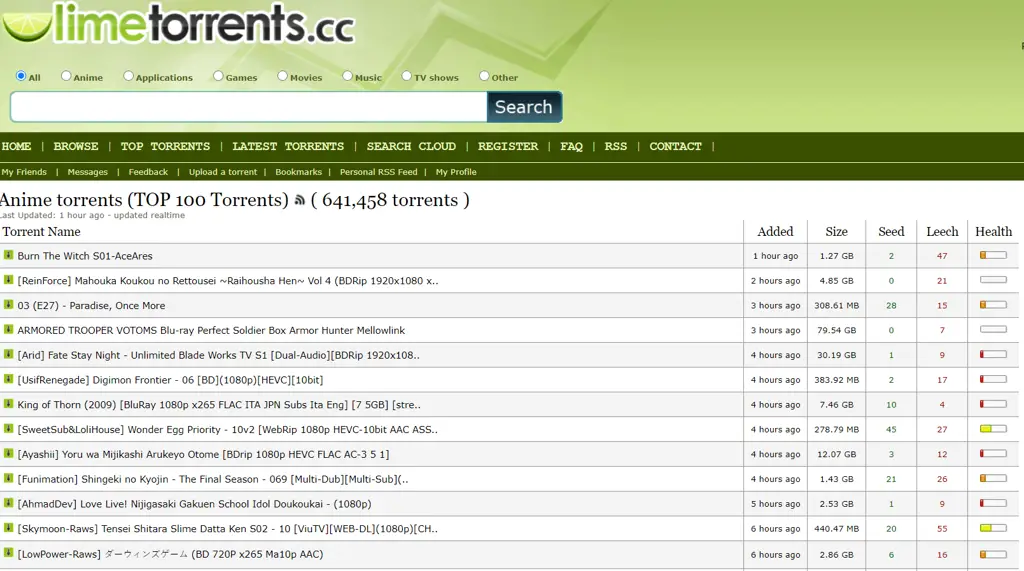Select the Applications category radio button

[128, 76]
